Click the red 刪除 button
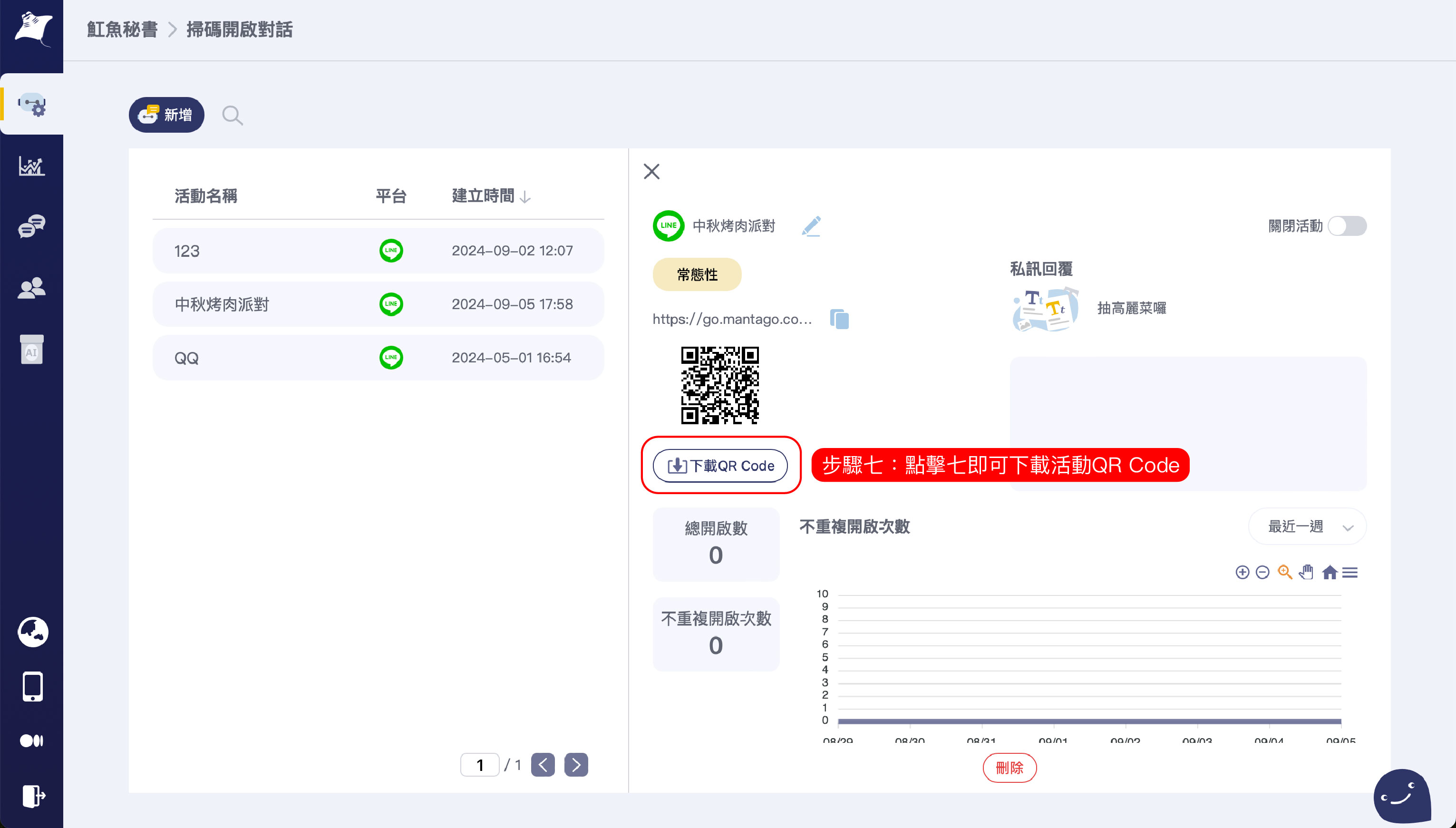 point(1009,768)
